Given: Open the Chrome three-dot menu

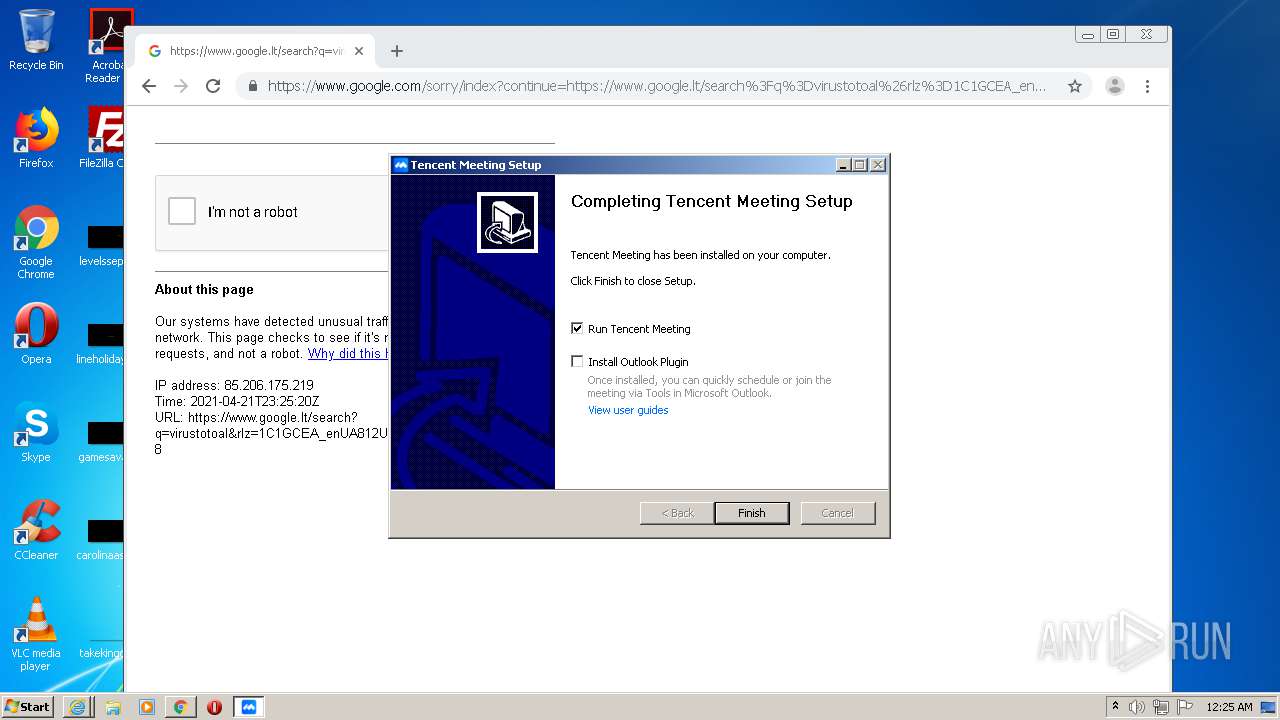Looking at the screenshot, I should [1147, 86].
